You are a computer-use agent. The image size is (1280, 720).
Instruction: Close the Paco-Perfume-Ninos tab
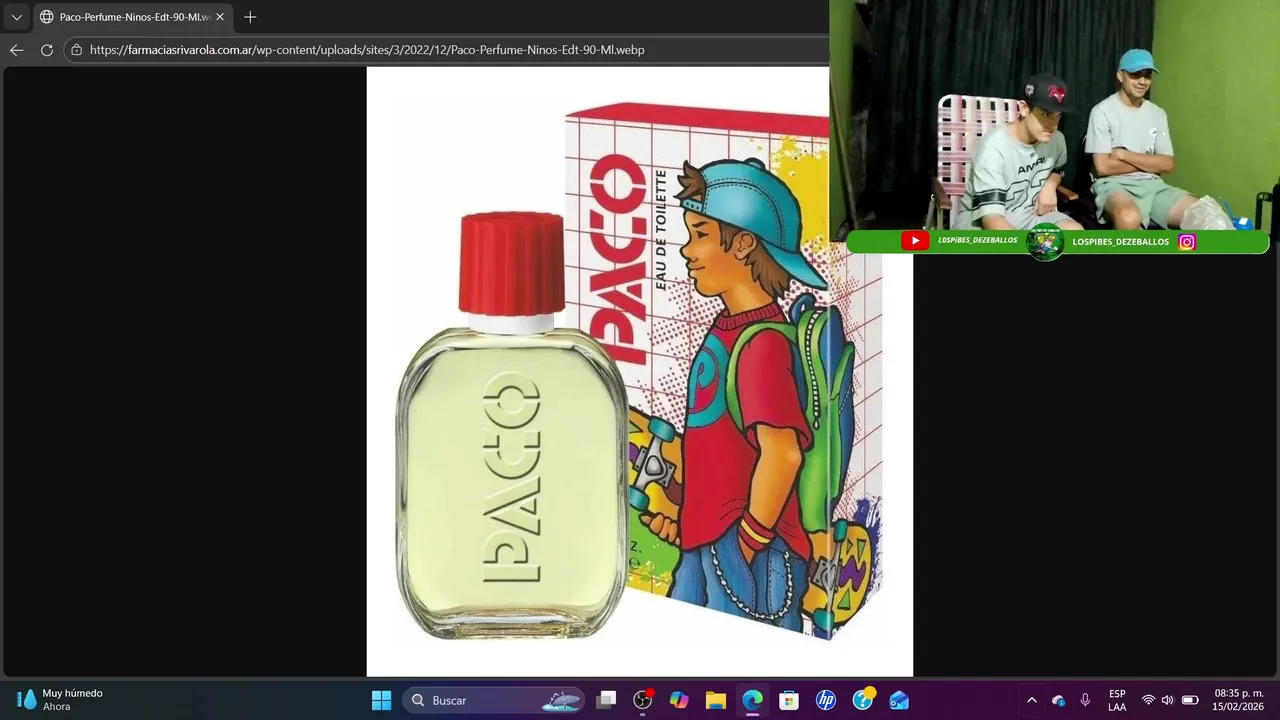(x=220, y=17)
